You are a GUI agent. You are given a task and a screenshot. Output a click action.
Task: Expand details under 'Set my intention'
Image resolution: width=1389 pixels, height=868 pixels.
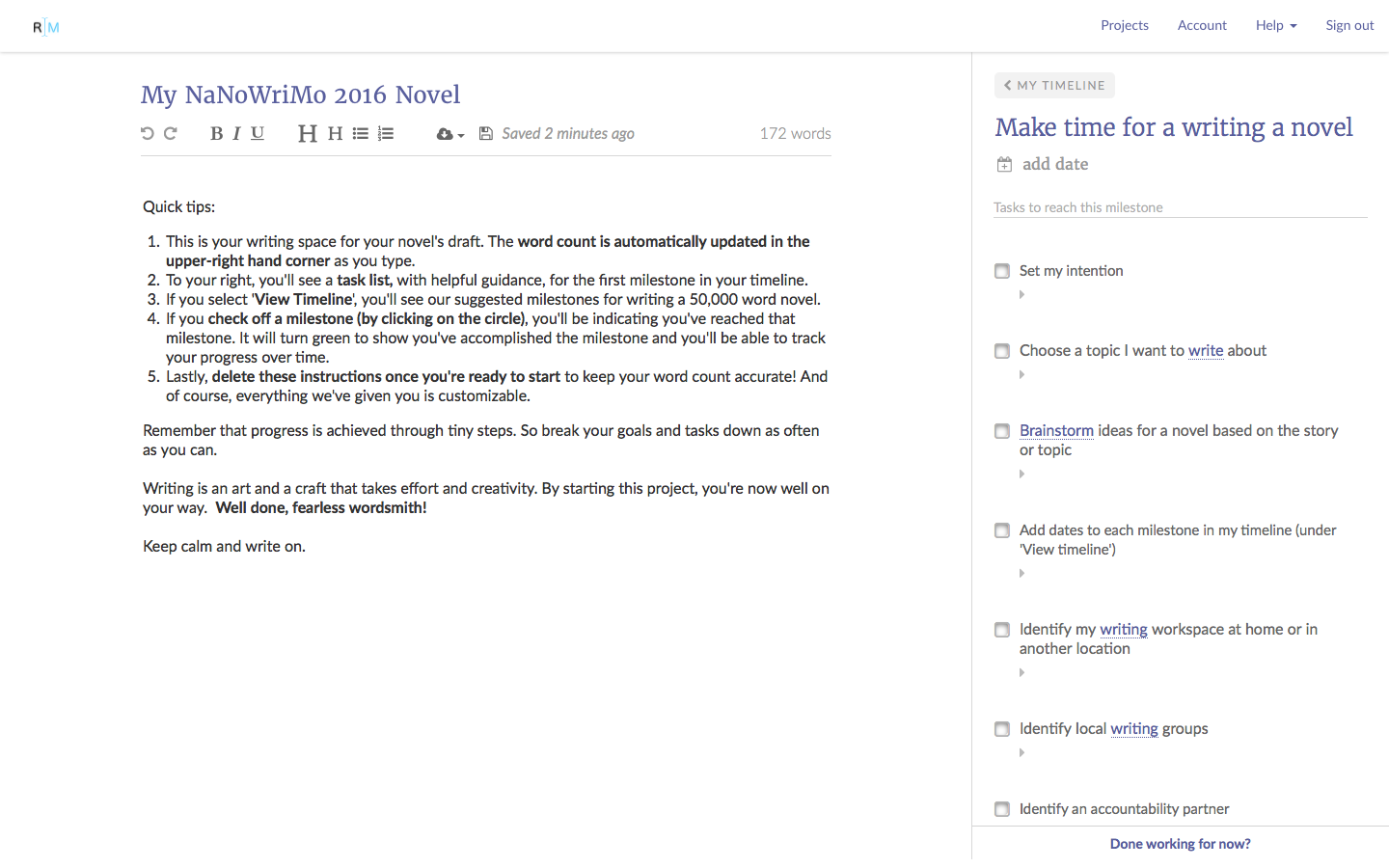pyautogui.click(x=1021, y=295)
